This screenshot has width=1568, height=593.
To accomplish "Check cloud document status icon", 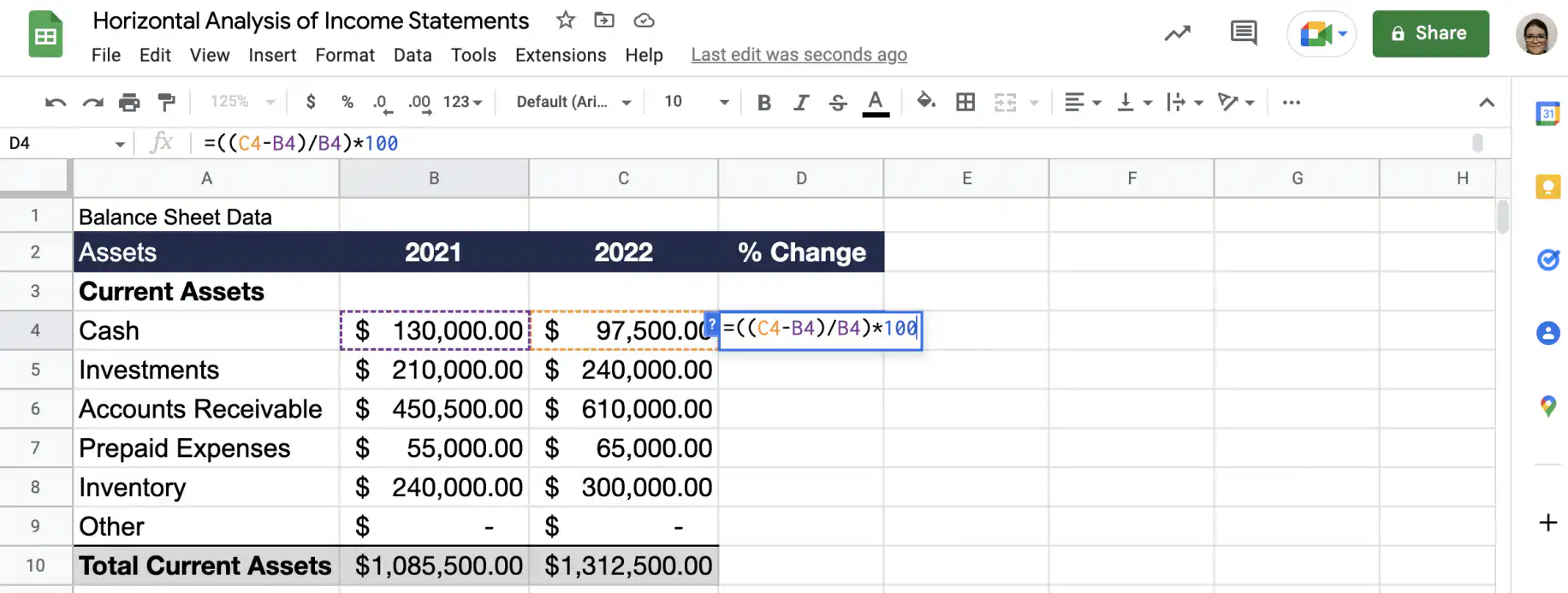I will [644, 20].
